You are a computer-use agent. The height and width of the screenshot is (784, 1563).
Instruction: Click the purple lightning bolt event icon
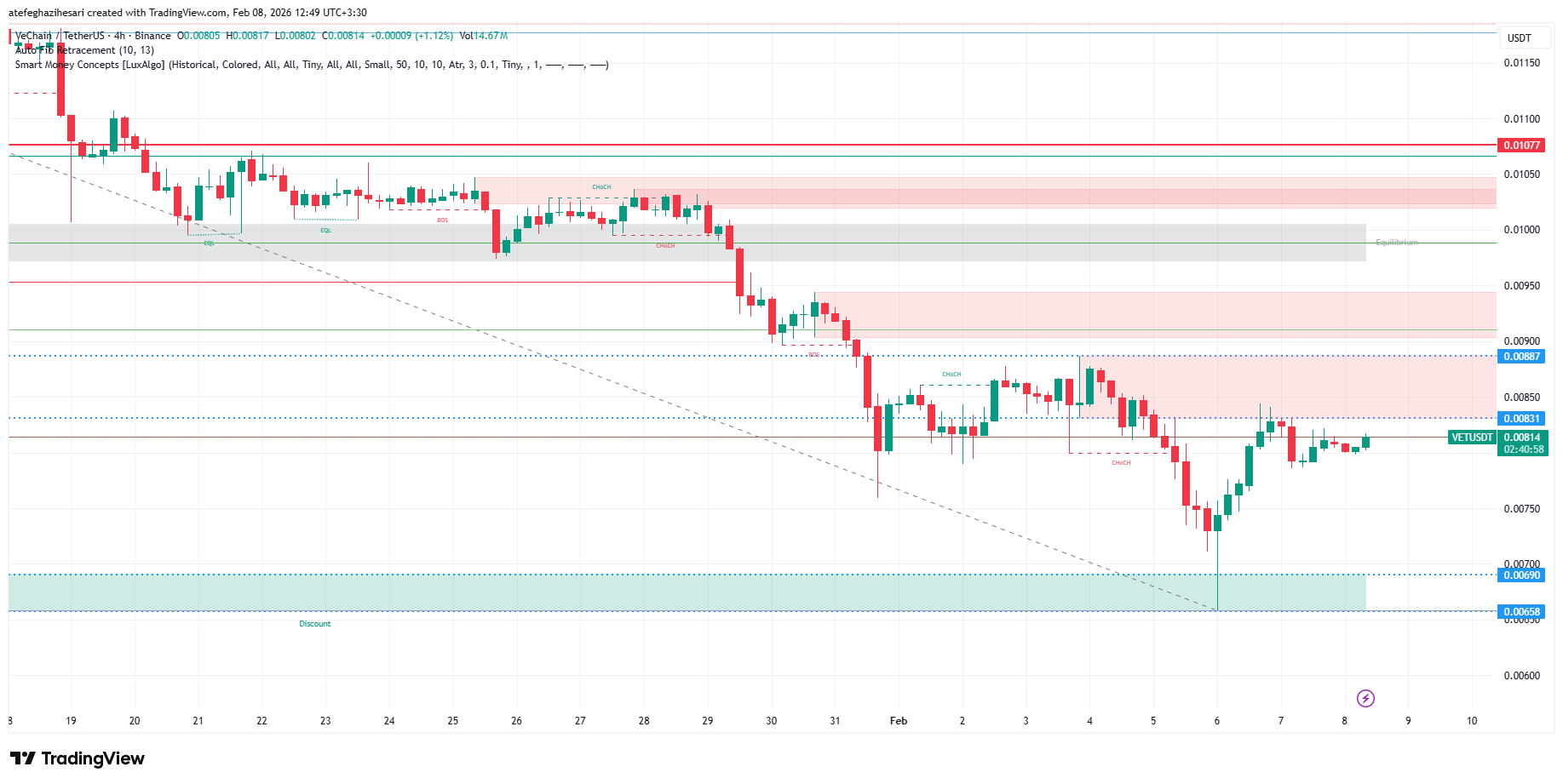coord(1365,699)
